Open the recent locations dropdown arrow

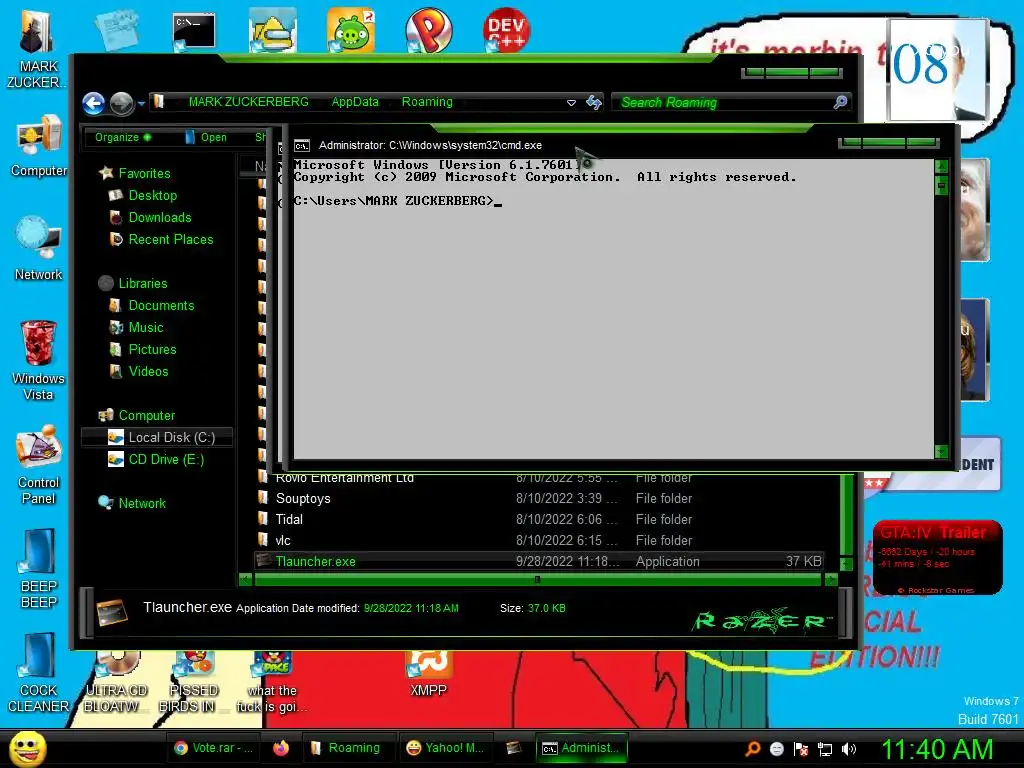pyautogui.click(x=141, y=103)
